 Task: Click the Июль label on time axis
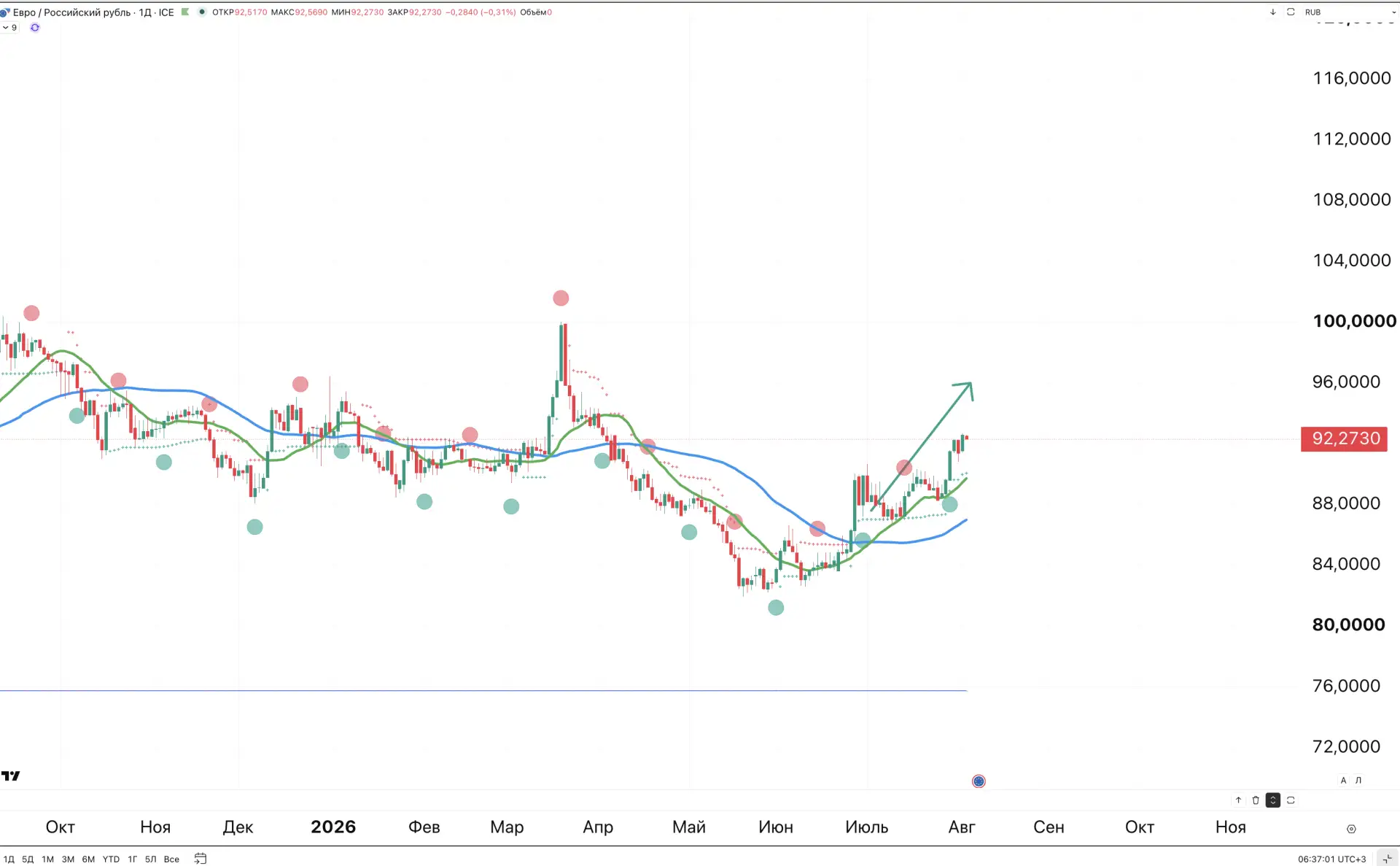(866, 827)
